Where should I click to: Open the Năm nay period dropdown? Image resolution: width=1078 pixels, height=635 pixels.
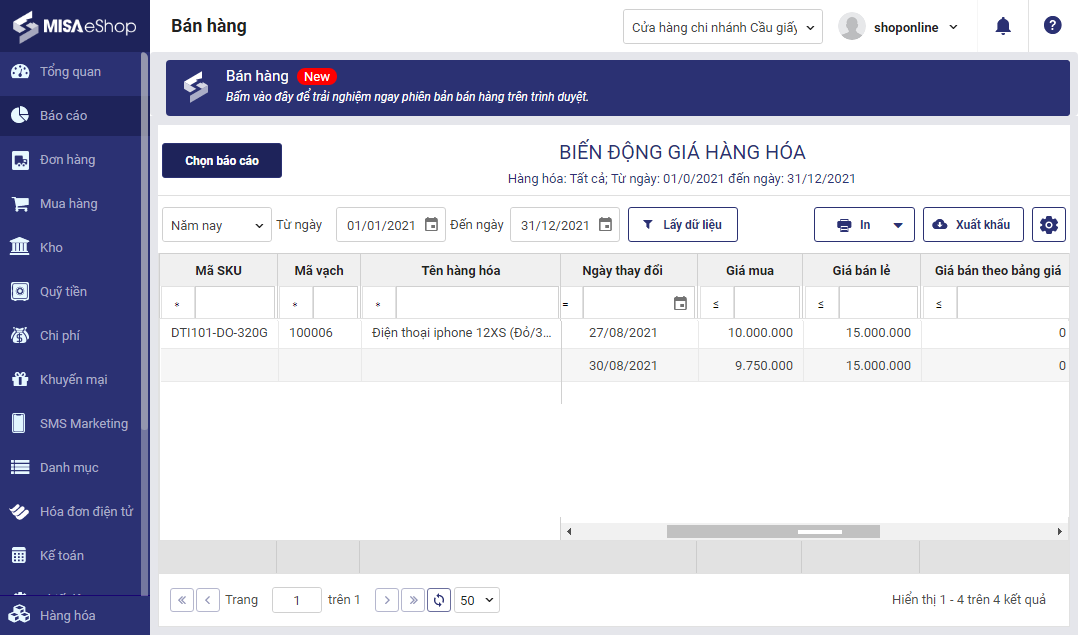pyautogui.click(x=217, y=225)
